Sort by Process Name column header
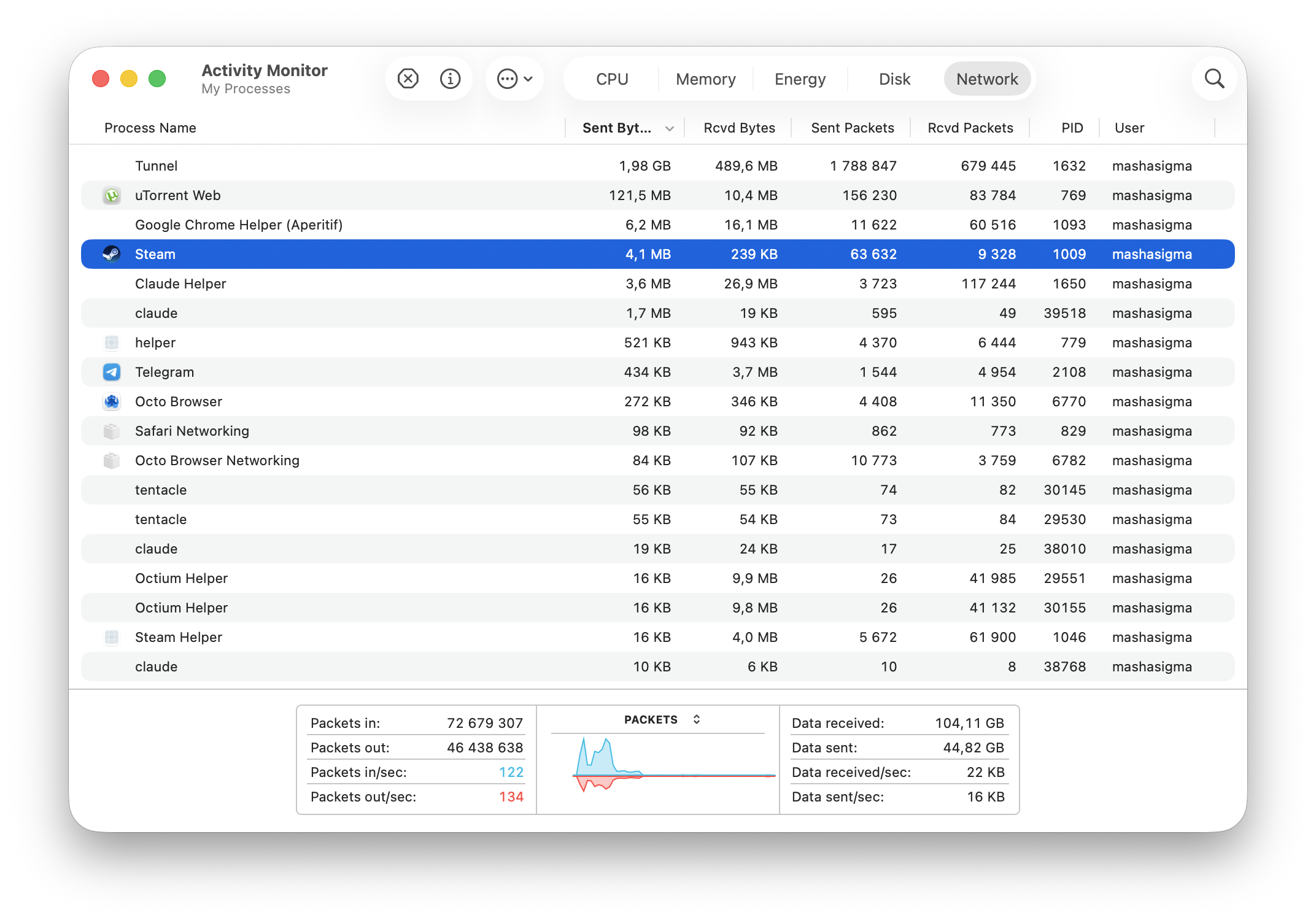 (150, 128)
